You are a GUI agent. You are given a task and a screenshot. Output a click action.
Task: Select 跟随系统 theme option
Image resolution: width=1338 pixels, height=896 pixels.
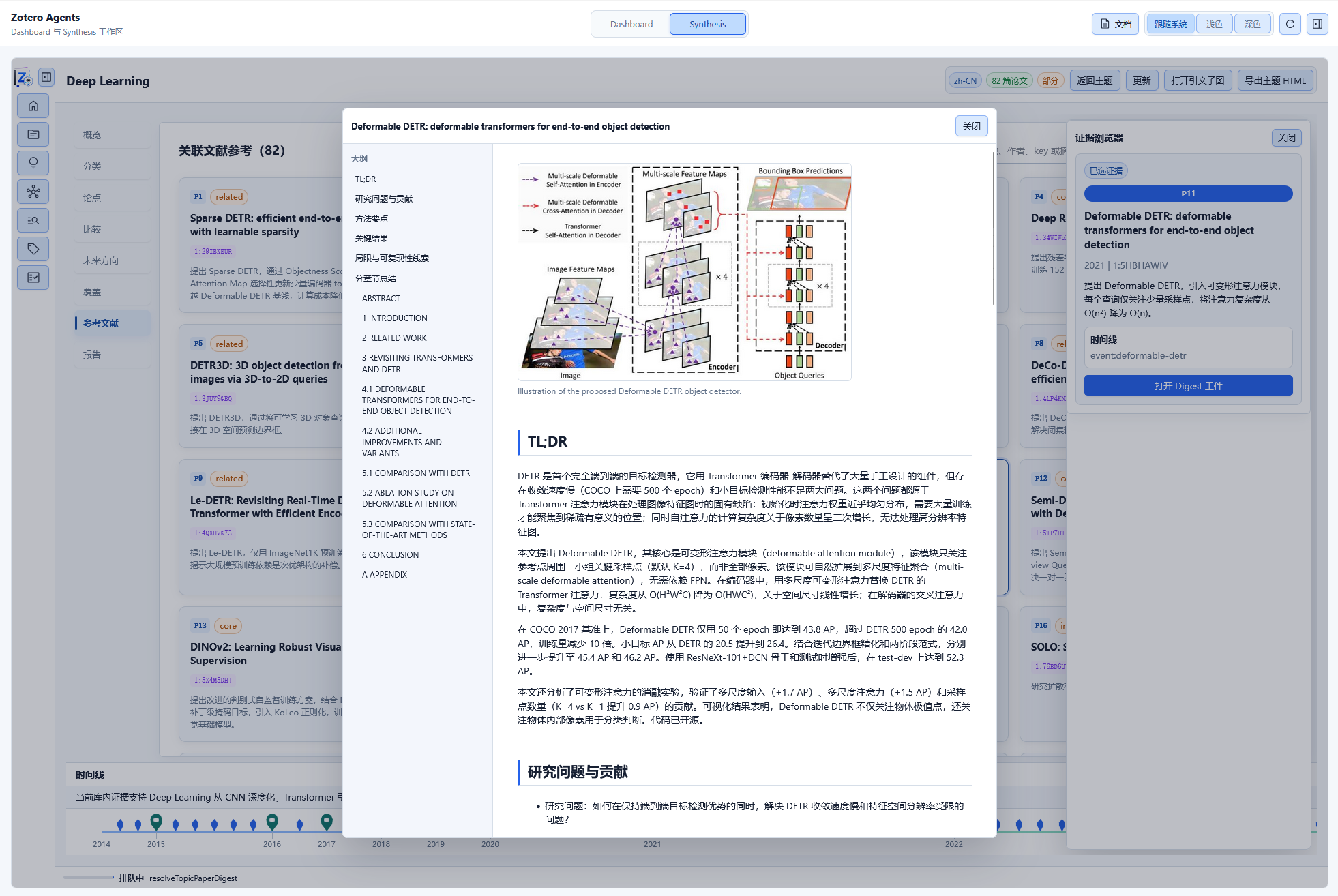click(x=1170, y=24)
